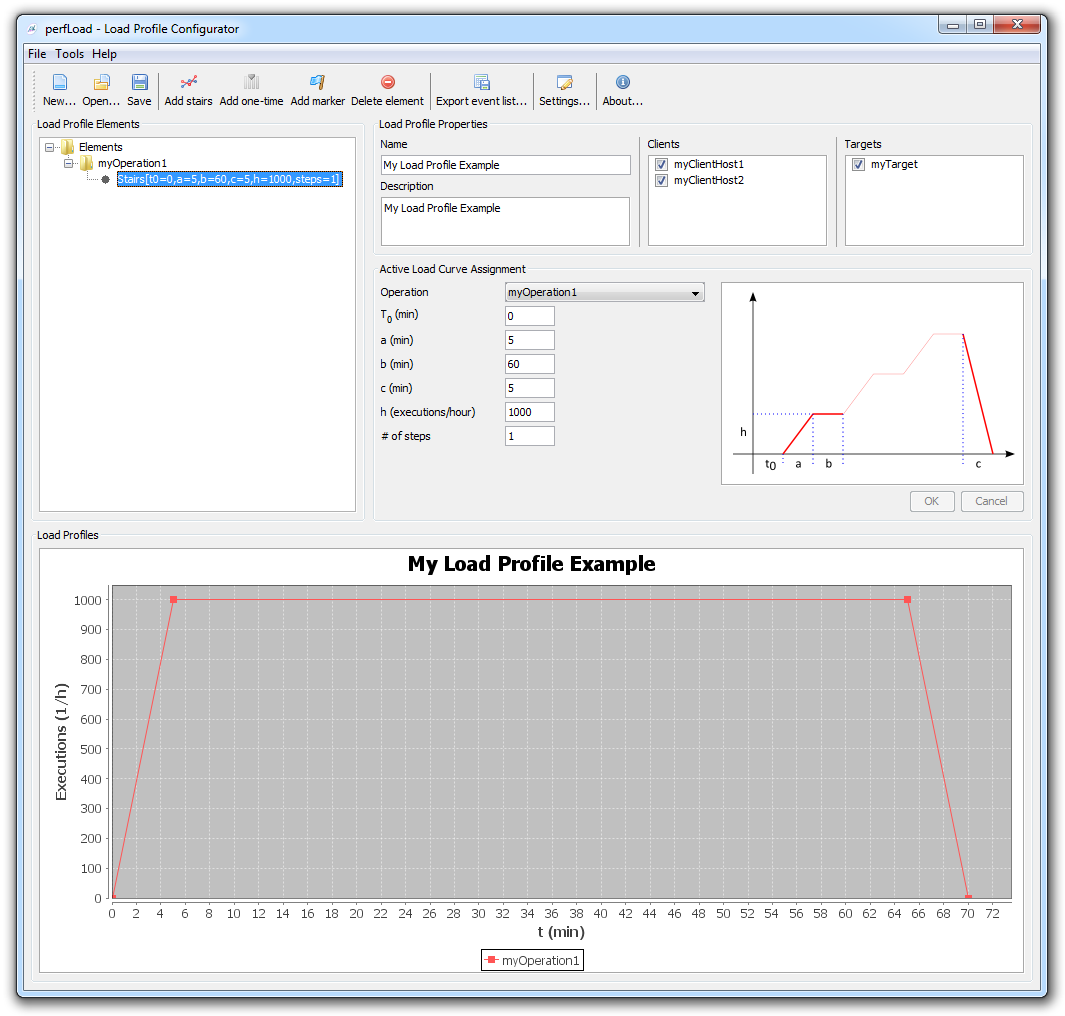Focus the b (min) input field
The width and height of the screenshot is (1065, 1016).
pos(530,364)
